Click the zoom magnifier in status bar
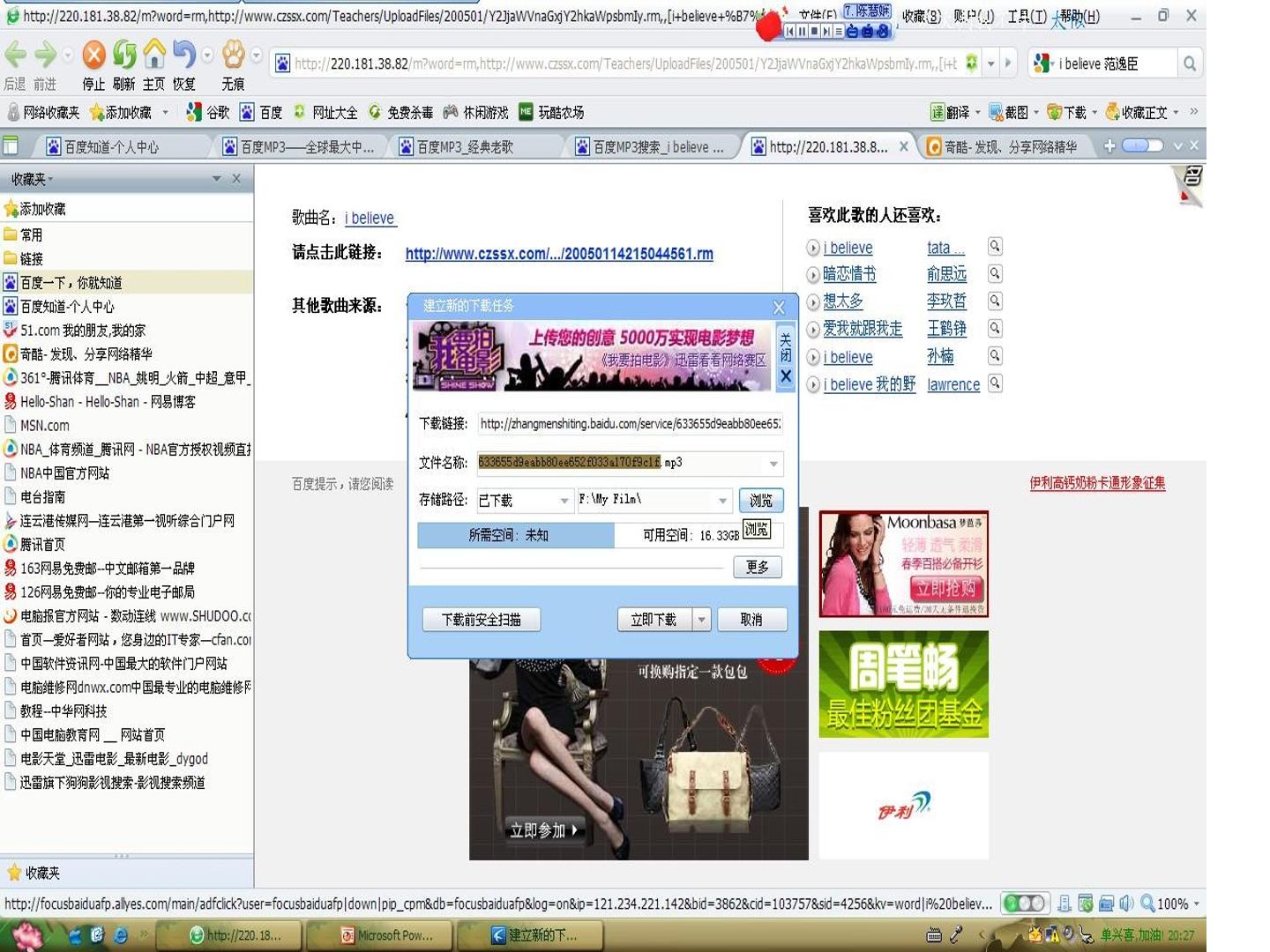 [1147, 903]
